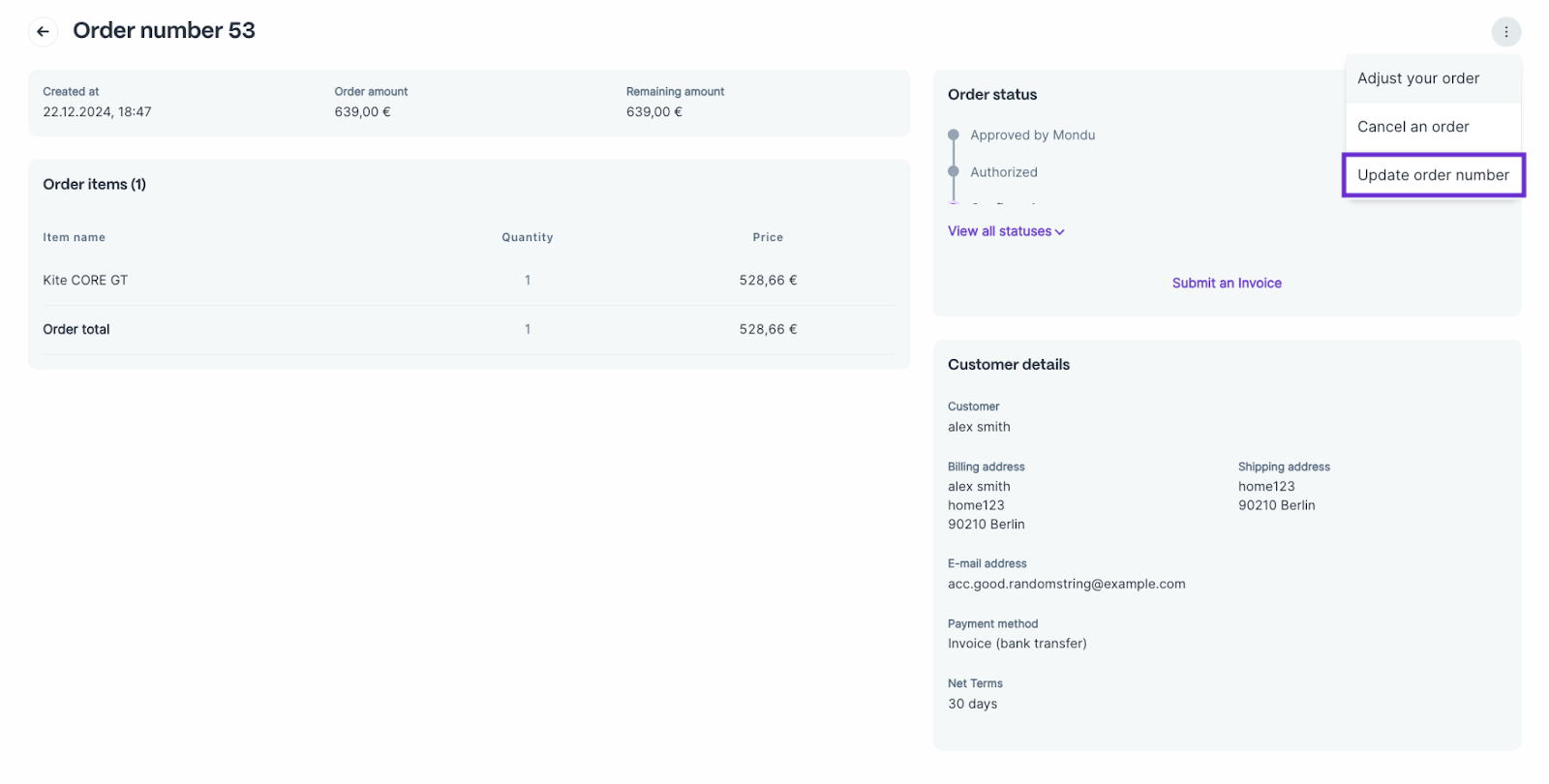Image resolution: width=1549 pixels, height=784 pixels.
Task: Select the Price column header
Action: [x=768, y=237]
